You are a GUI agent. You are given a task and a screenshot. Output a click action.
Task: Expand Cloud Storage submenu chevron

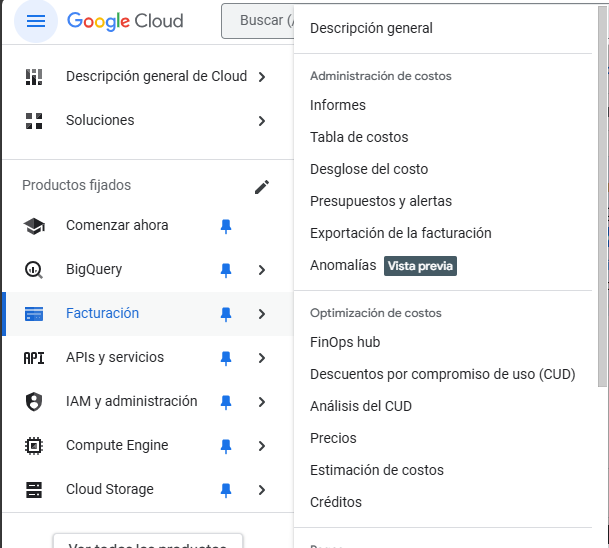(x=262, y=490)
